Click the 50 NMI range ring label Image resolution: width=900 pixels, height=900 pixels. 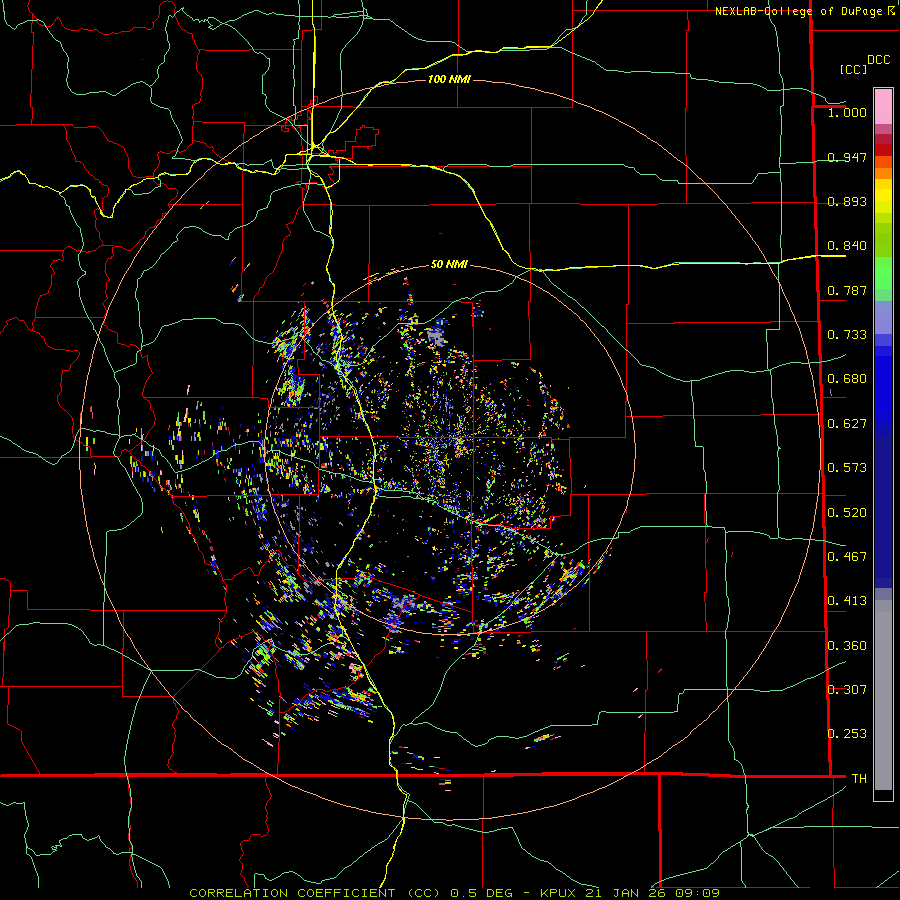coord(449,264)
